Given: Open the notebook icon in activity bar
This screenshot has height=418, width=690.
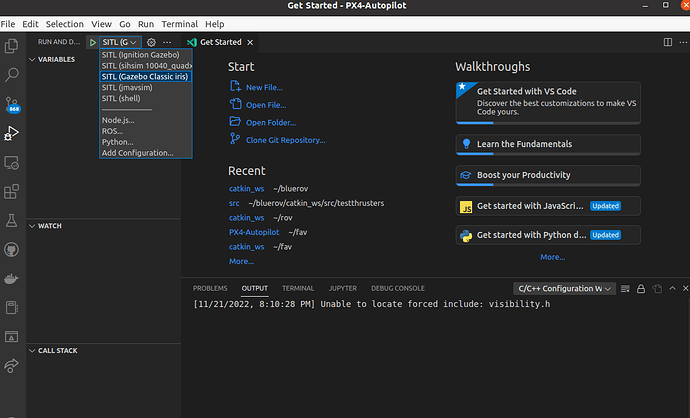Looking at the screenshot, I should (x=11, y=308).
